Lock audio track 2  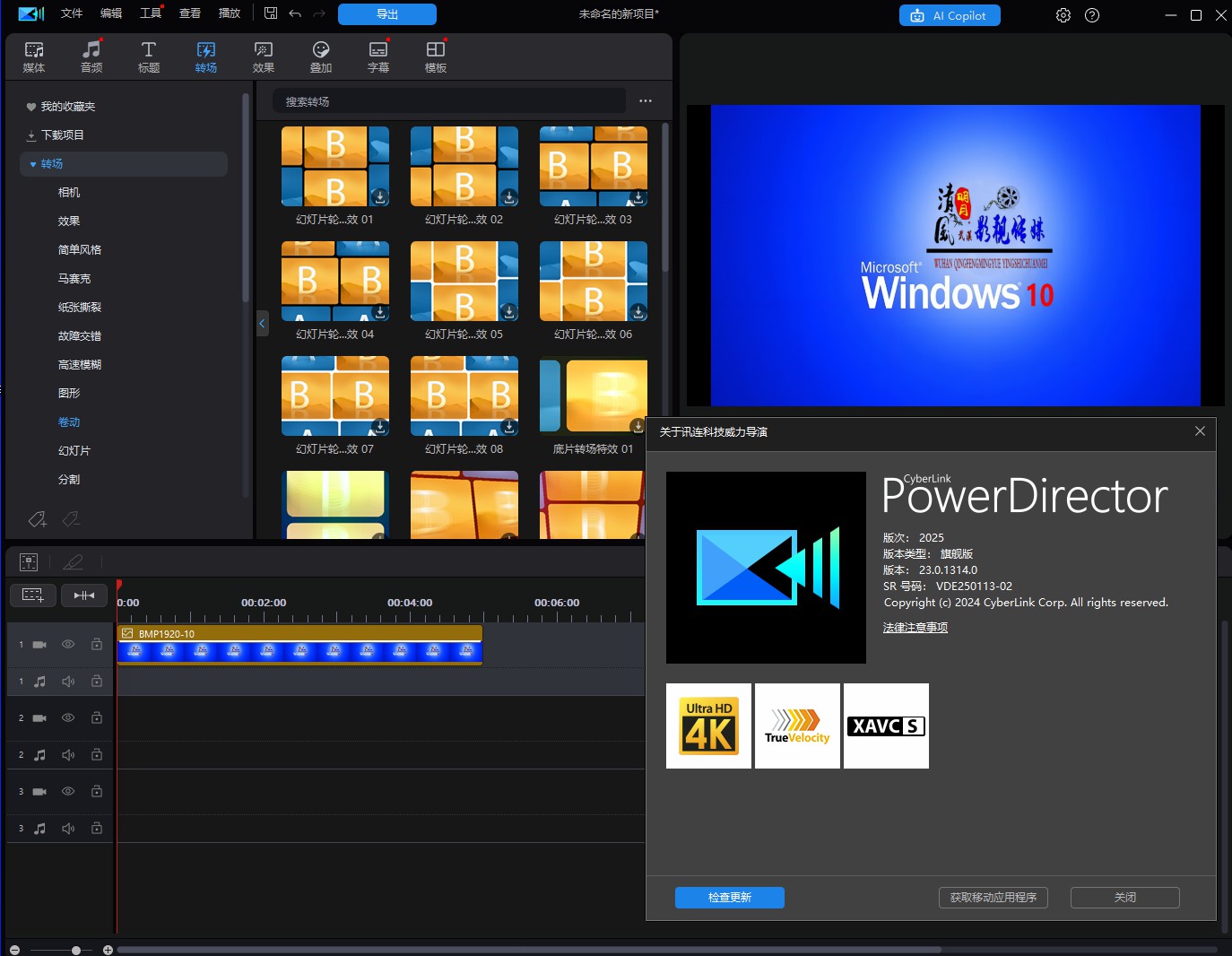pyautogui.click(x=97, y=755)
